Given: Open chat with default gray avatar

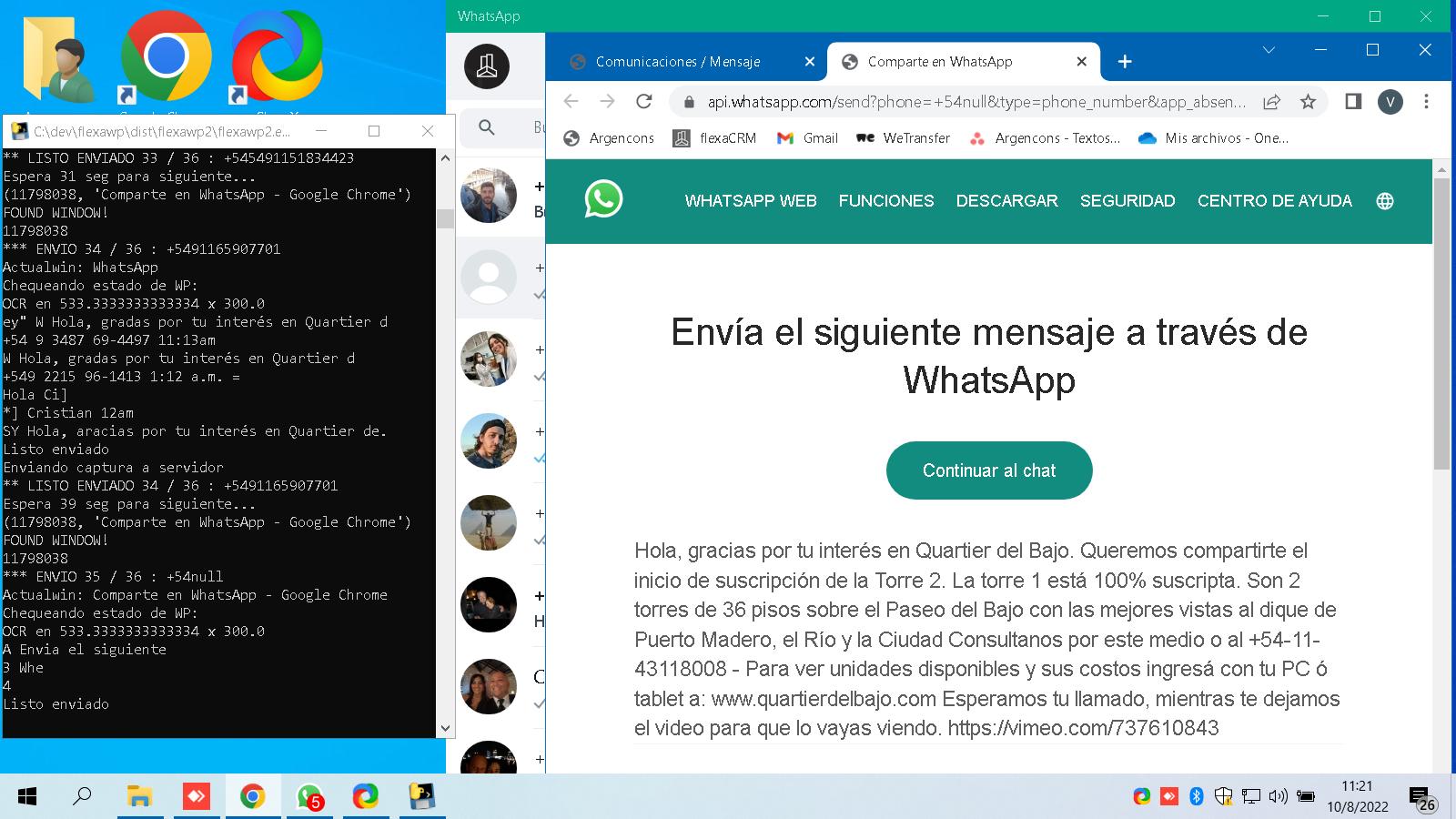Looking at the screenshot, I should click(489, 277).
